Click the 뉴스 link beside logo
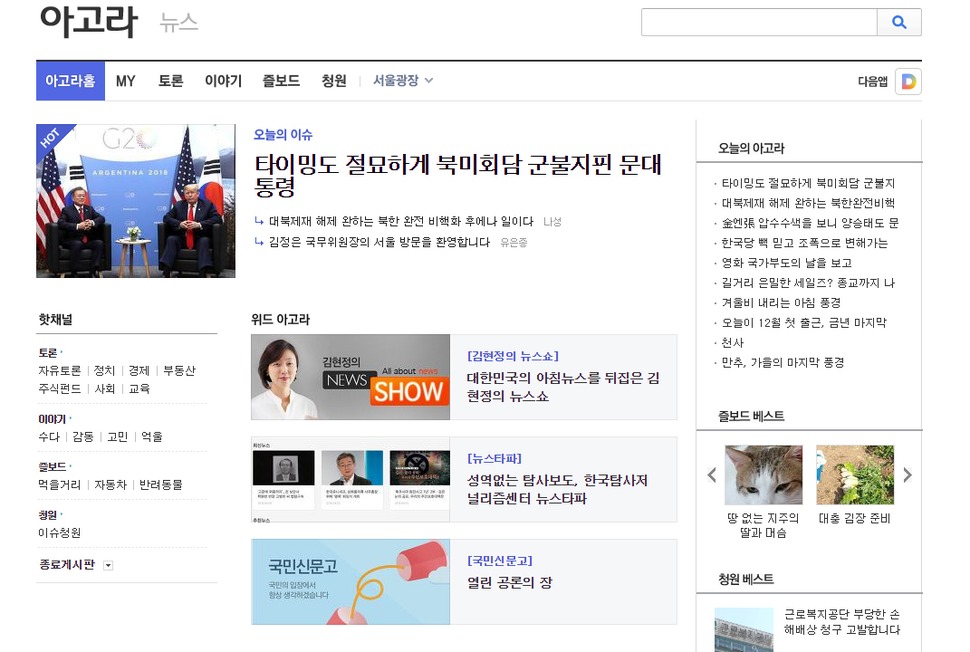This screenshot has height=652, width=970. click(179, 23)
